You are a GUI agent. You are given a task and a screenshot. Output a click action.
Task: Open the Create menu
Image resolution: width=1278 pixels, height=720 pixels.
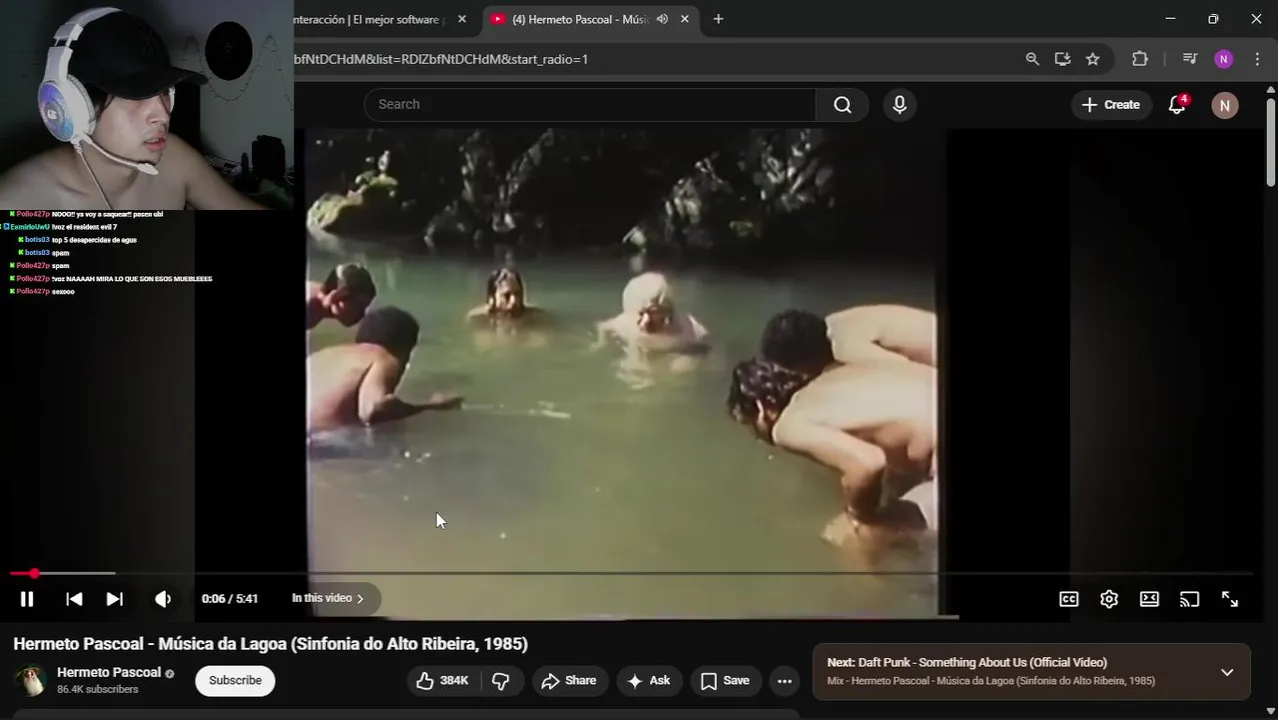1111,104
